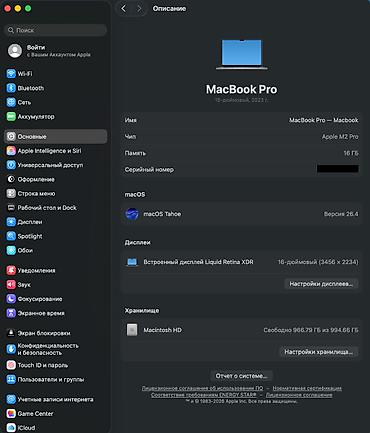Click the 'Версия 26.4' version text

(341, 214)
